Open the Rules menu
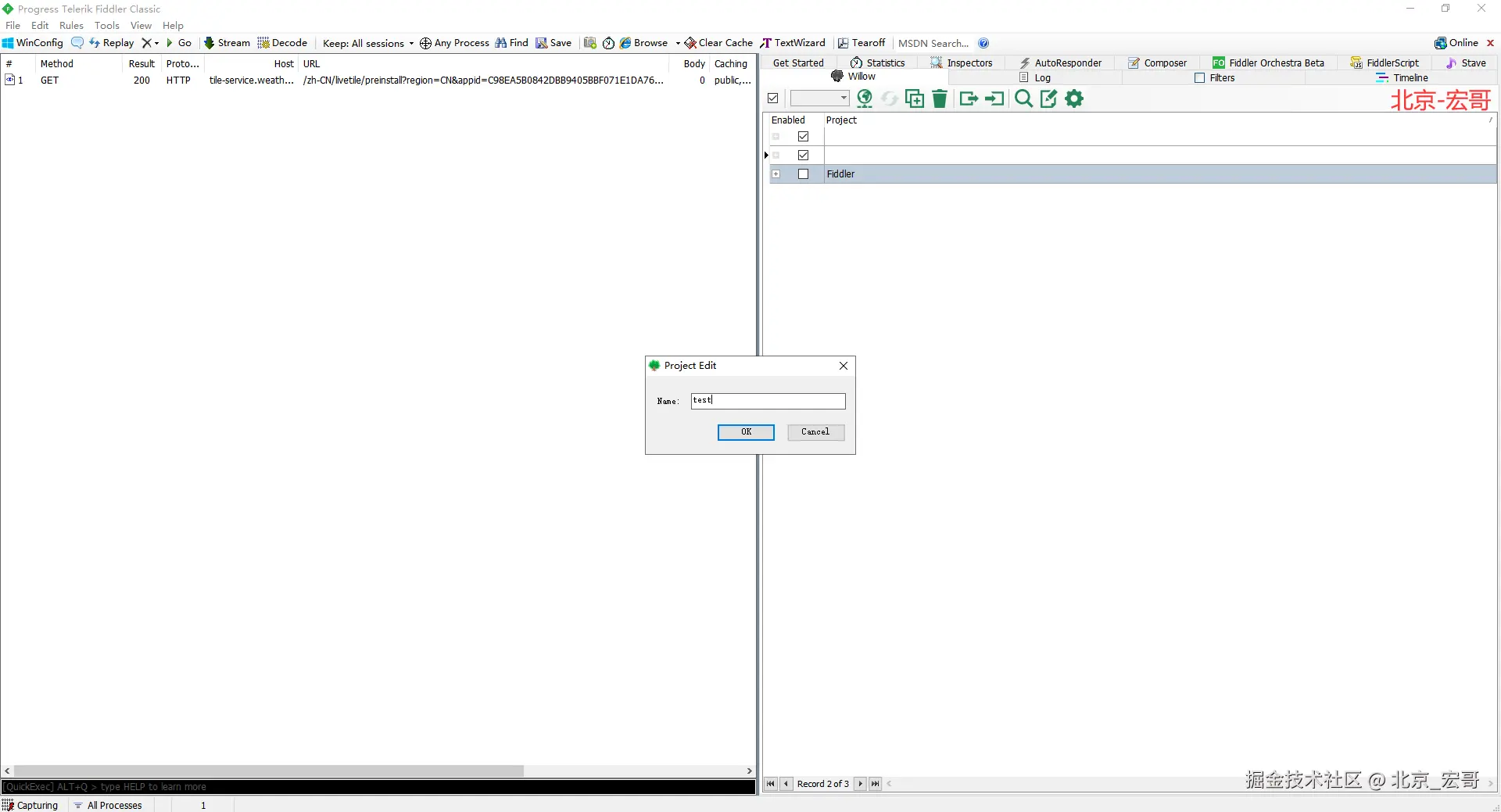 pos(71,25)
